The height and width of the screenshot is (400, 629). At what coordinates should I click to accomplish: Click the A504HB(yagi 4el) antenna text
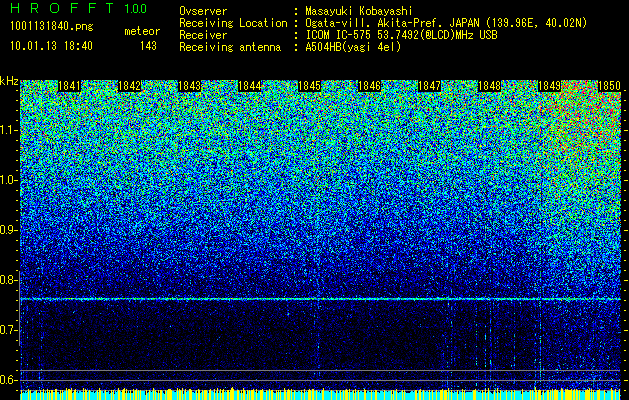coord(353,47)
